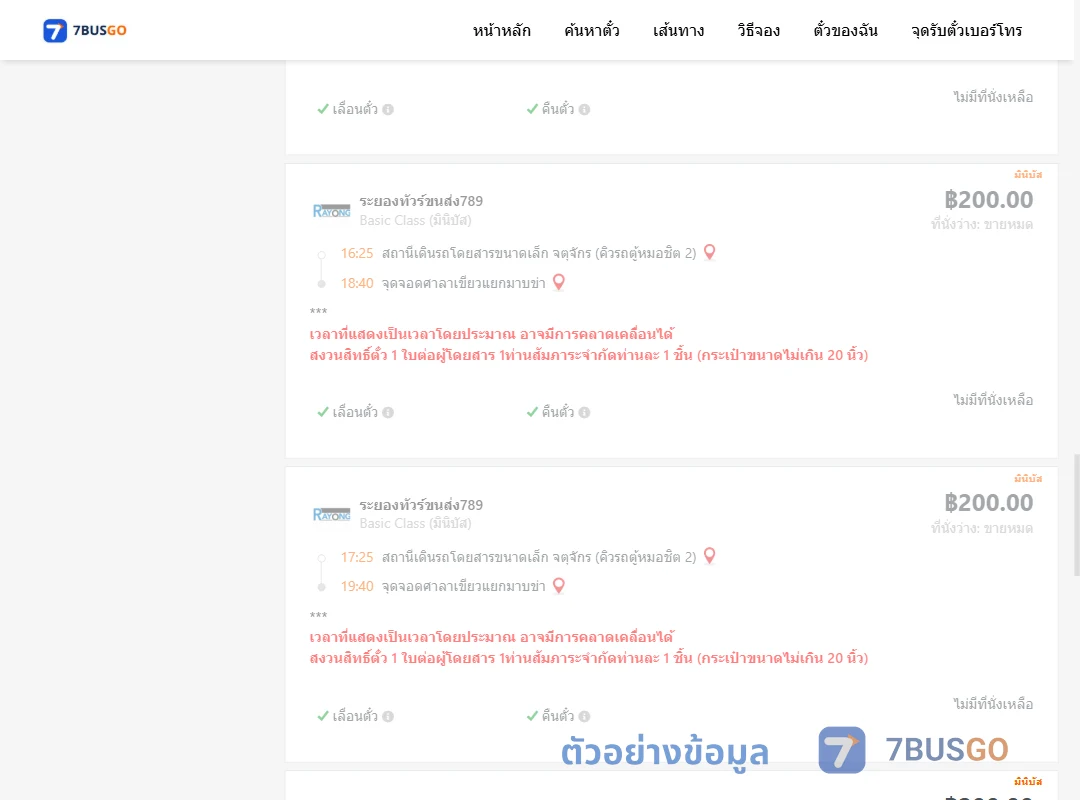Click ไม่มีที่นั่งเหลือ button in top card

(993, 97)
